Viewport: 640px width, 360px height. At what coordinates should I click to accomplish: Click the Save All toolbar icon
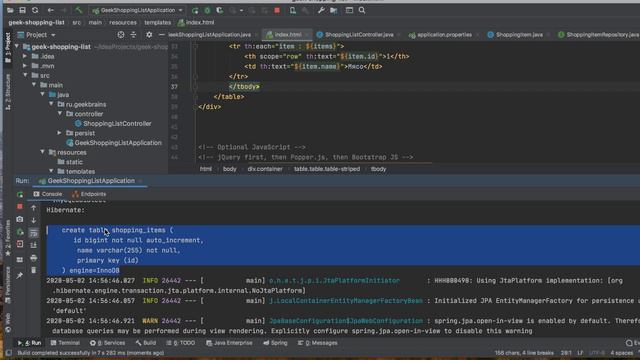point(22,10)
